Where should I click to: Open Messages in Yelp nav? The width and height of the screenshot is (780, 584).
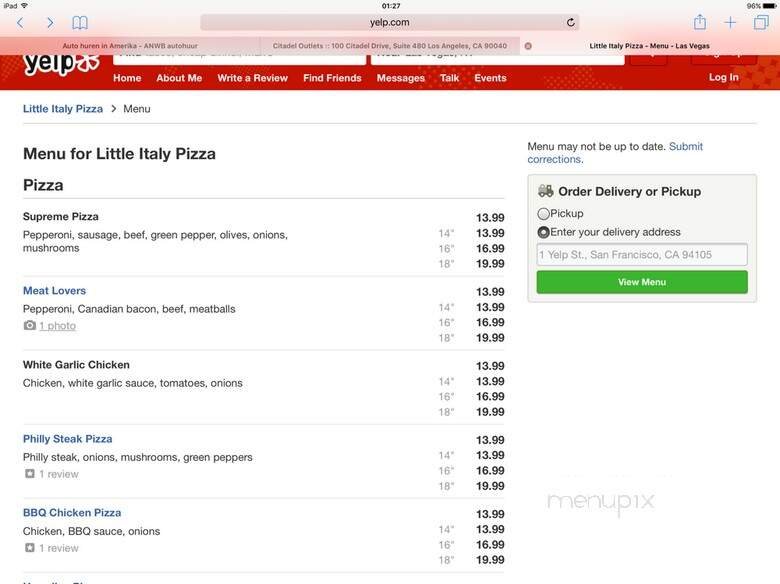pos(401,78)
